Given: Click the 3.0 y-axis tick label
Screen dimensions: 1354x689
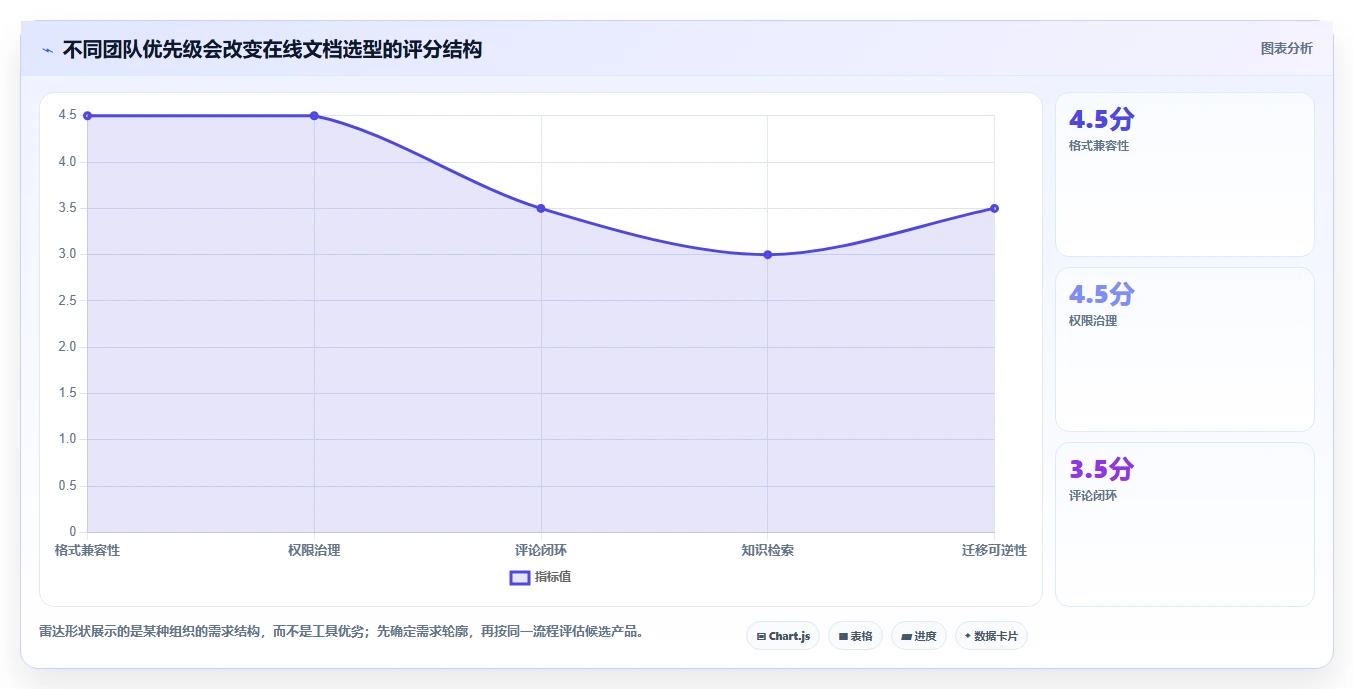Looking at the screenshot, I should [67, 254].
